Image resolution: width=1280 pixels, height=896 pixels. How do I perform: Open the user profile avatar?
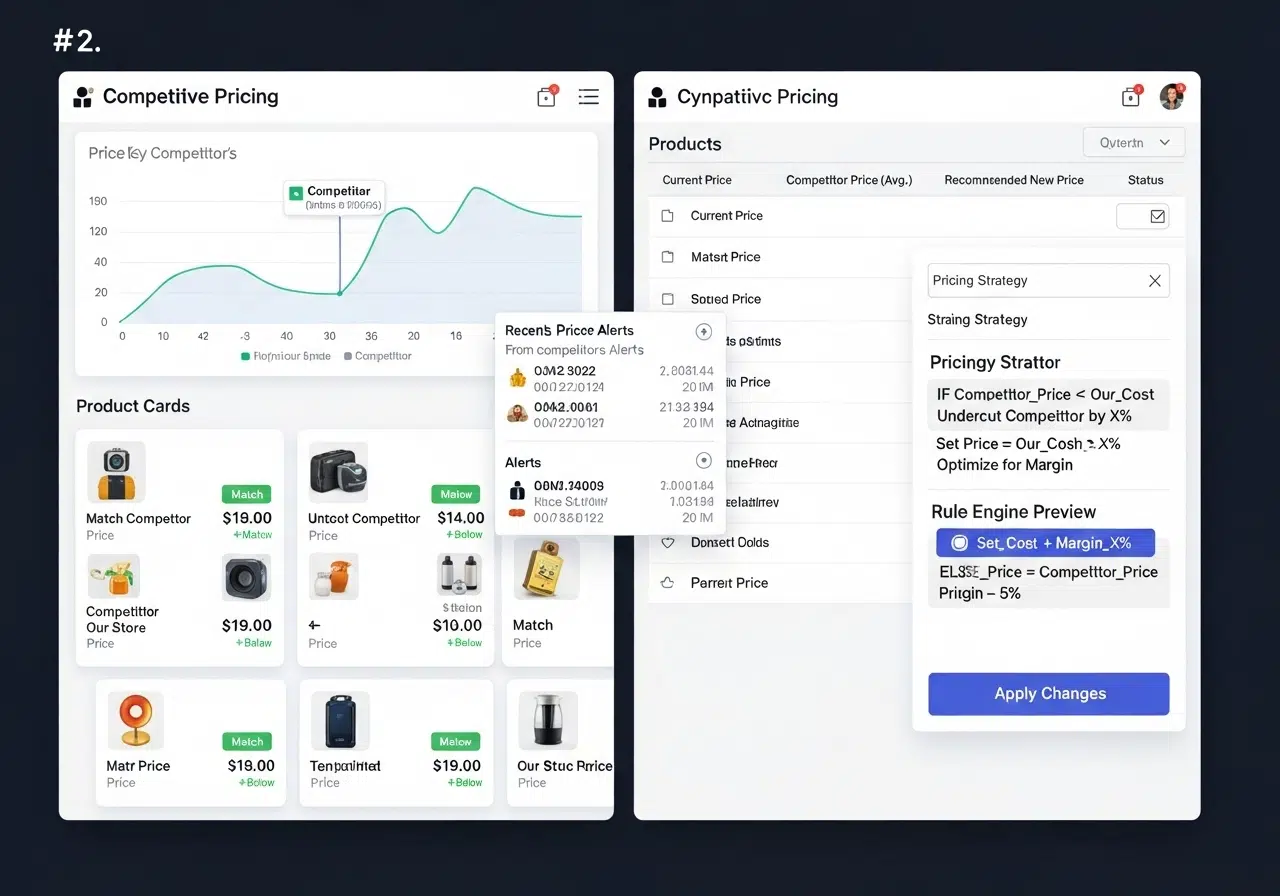pyautogui.click(x=1171, y=97)
